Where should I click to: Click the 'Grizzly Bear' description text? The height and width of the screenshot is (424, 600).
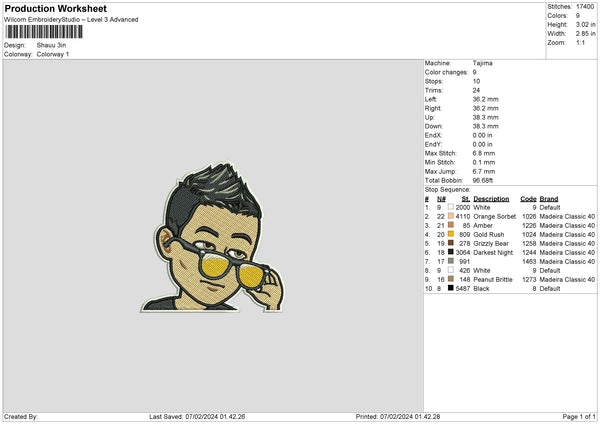[491, 243]
